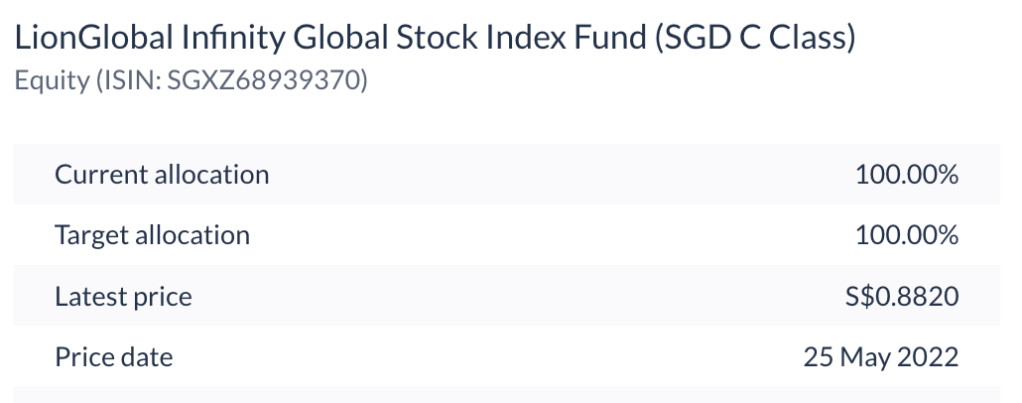Click the Target allocation 100.00% value
The height and width of the screenshot is (403, 1022).
(x=907, y=236)
